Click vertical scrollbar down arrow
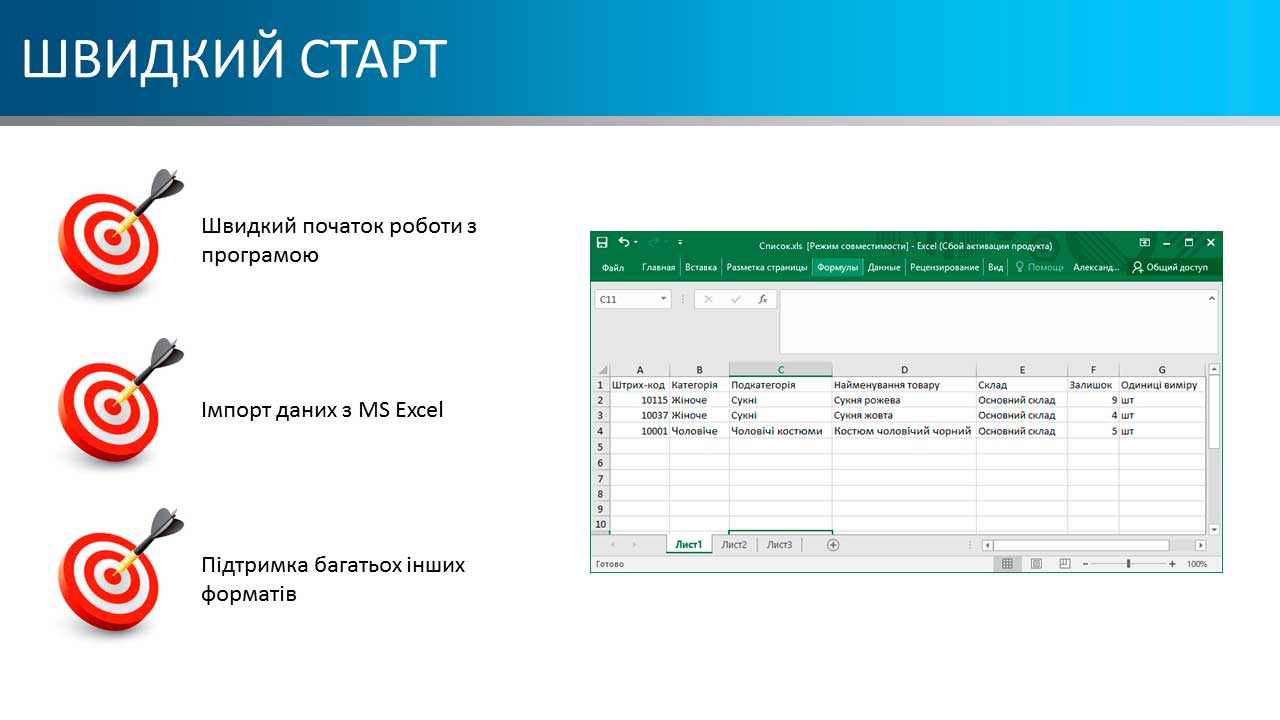The height and width of the screenshot is (720, 1280). (x=1214, y=529)
